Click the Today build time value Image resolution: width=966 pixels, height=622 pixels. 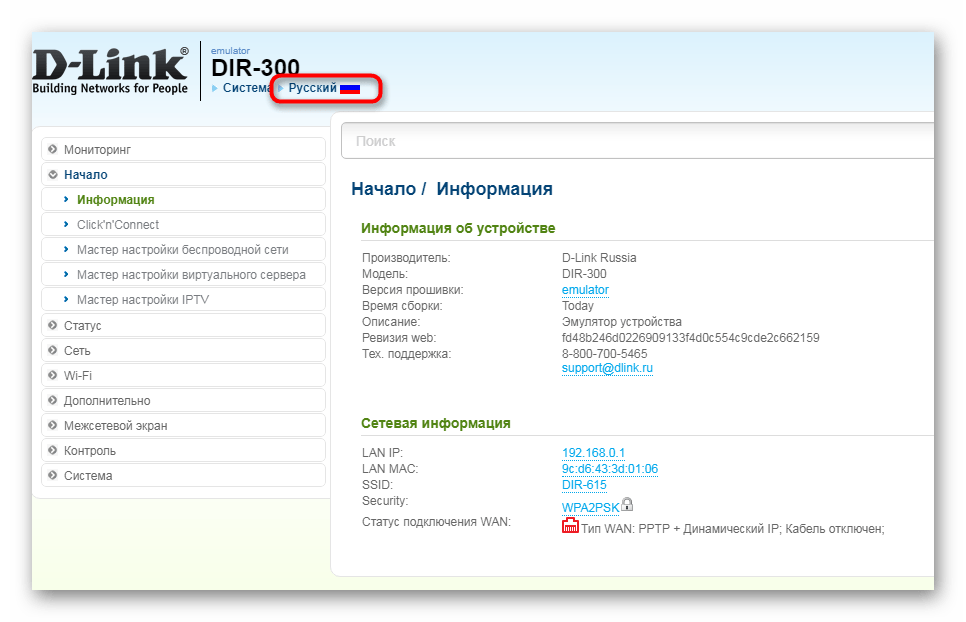tap(578, 305)
